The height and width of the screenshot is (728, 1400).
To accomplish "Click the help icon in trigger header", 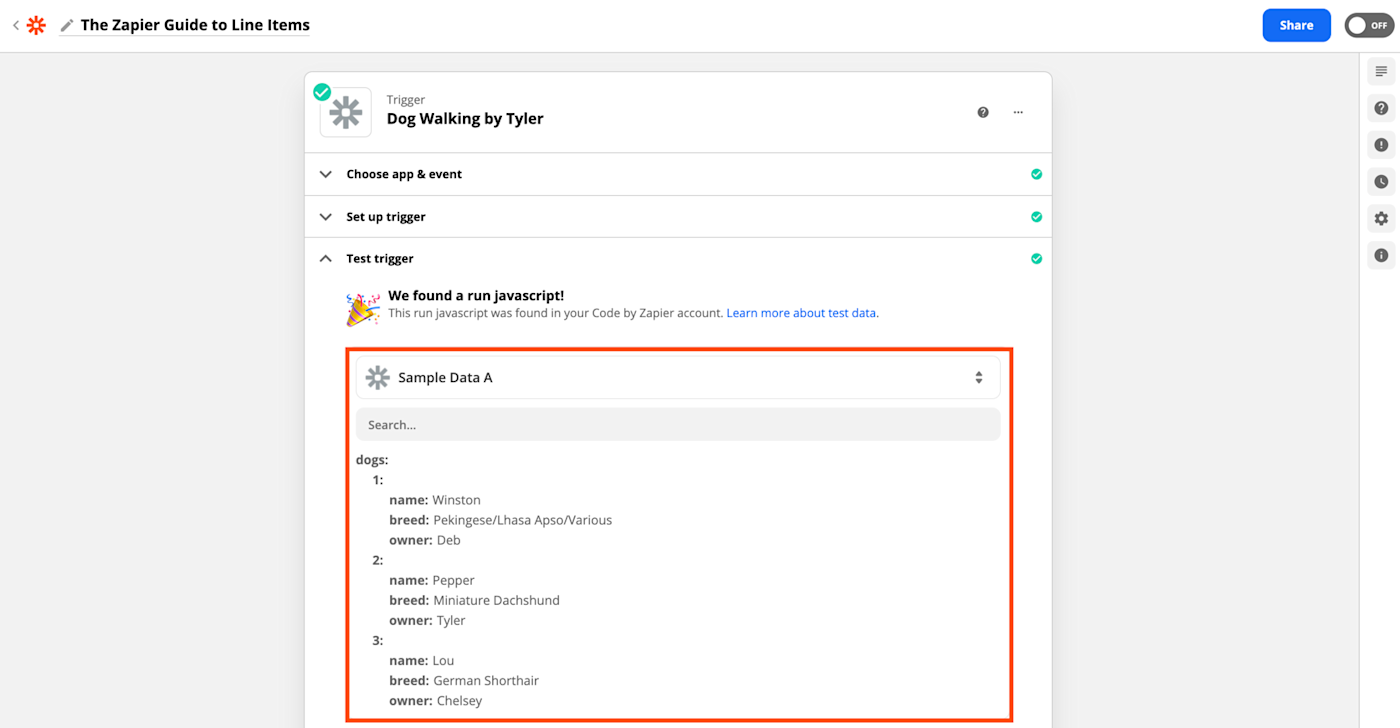I will (983, 112).
